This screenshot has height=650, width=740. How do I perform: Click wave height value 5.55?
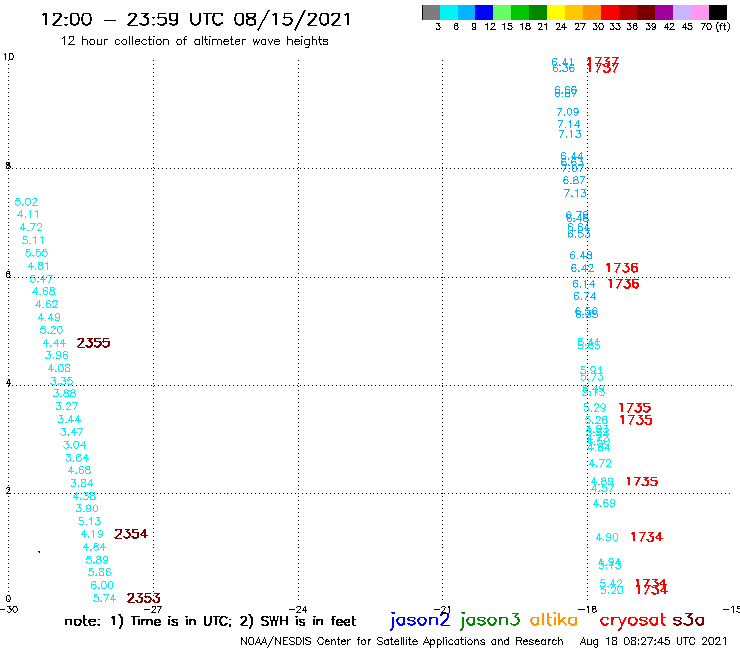point(36,253)
